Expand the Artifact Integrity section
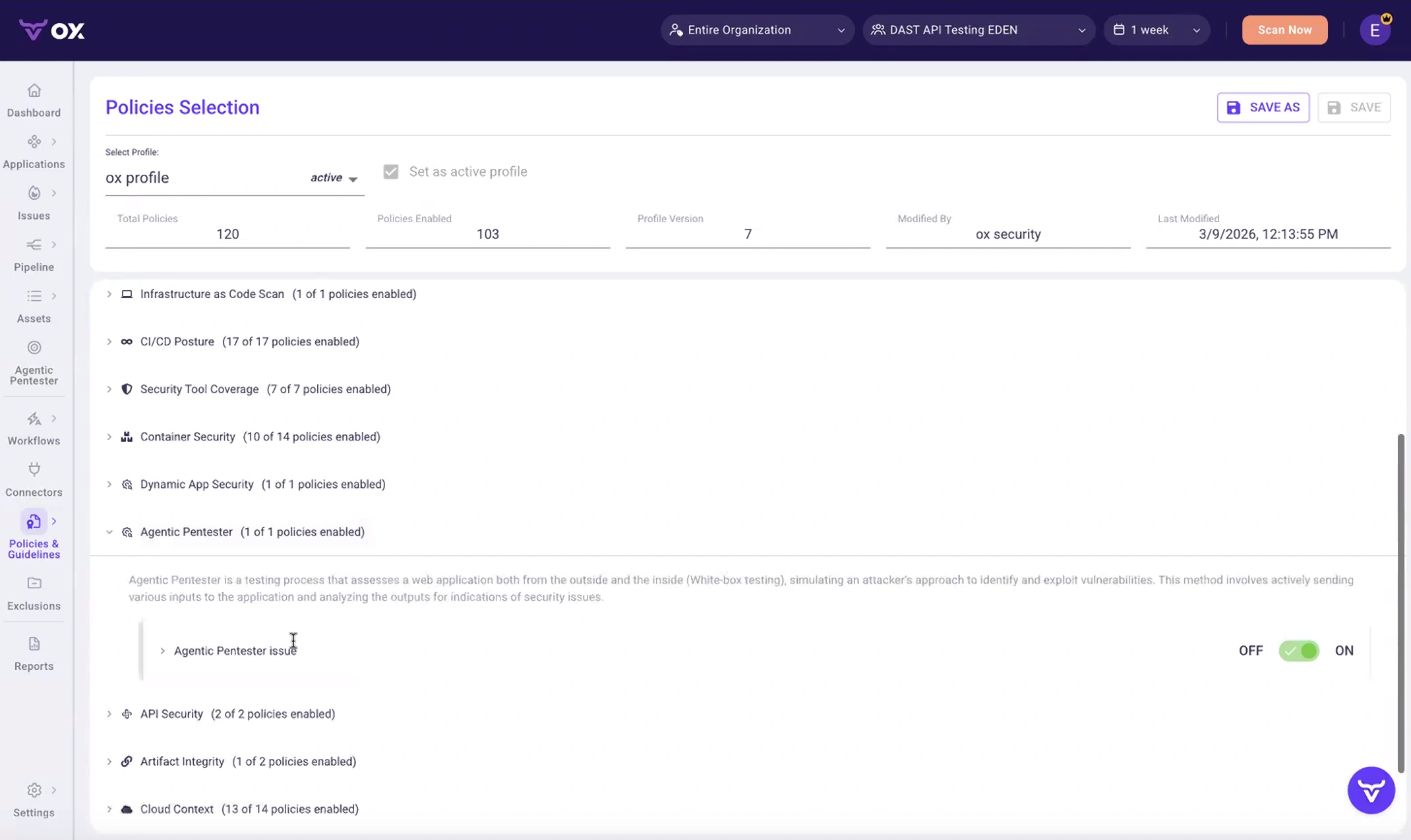Image resolution: width=1411 pixels, height=840 pixels. pos(109,762)
